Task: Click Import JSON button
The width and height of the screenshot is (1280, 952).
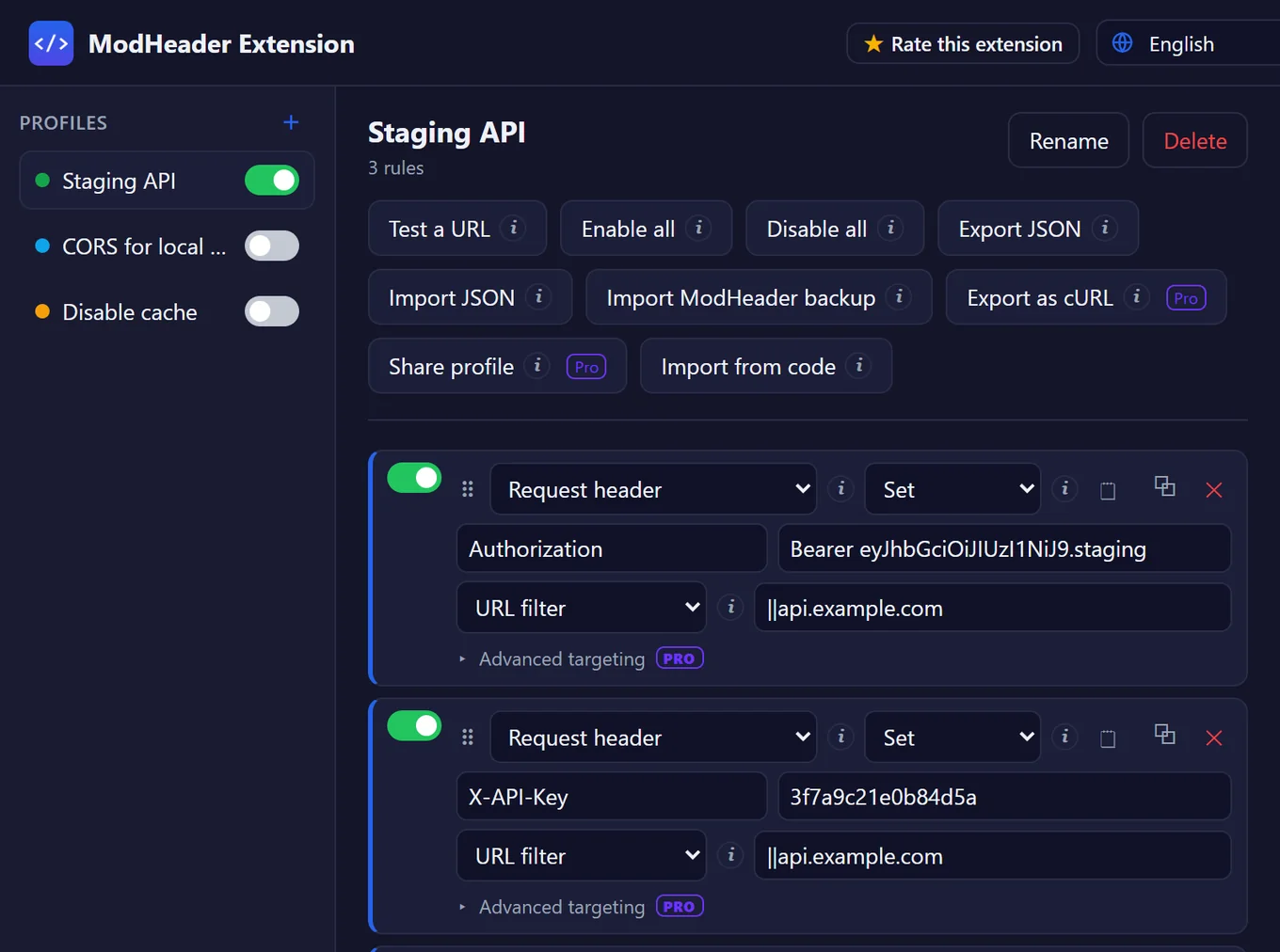Action: (470, 297)
